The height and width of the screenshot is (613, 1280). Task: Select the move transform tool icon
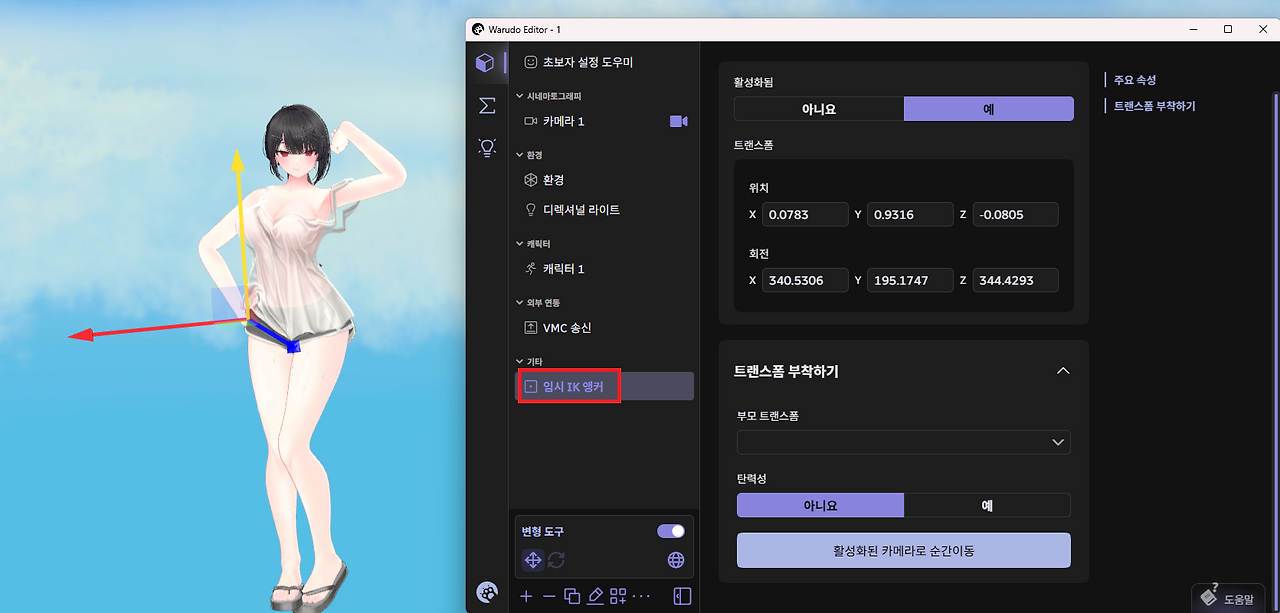[x=533, y=560]
